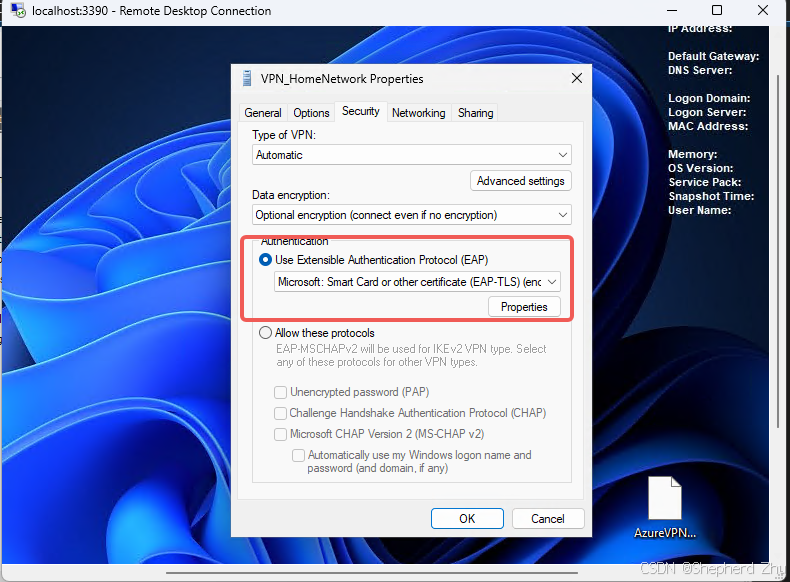
Task: Click the 'Snapshot Time:' desktop info text
Action: [x=711, y=196]
